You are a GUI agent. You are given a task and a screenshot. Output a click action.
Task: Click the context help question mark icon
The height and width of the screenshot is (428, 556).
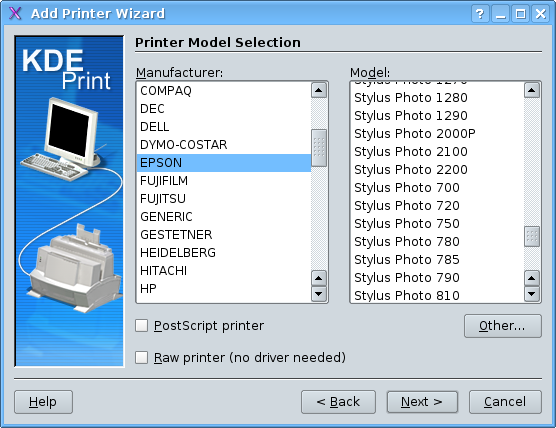tap(480, 14)
